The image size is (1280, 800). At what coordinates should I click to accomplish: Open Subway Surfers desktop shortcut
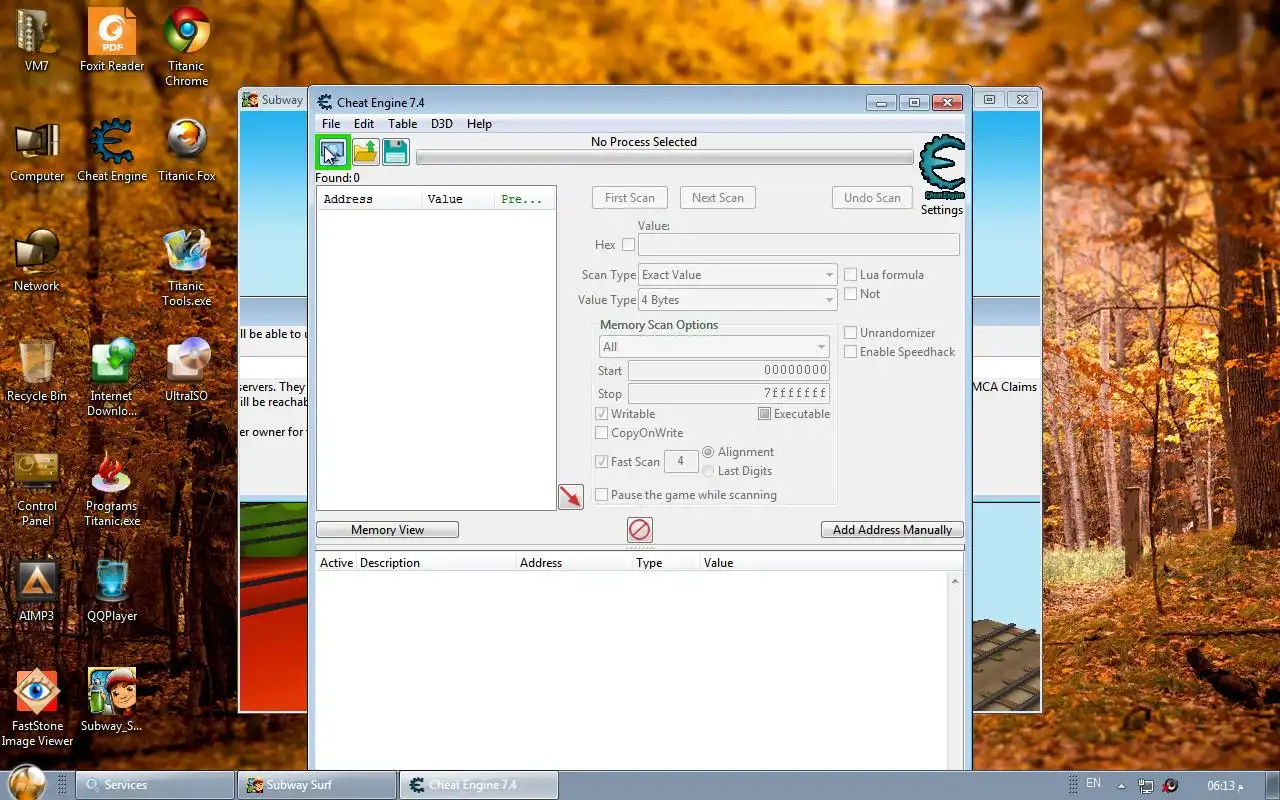point(112,701)
